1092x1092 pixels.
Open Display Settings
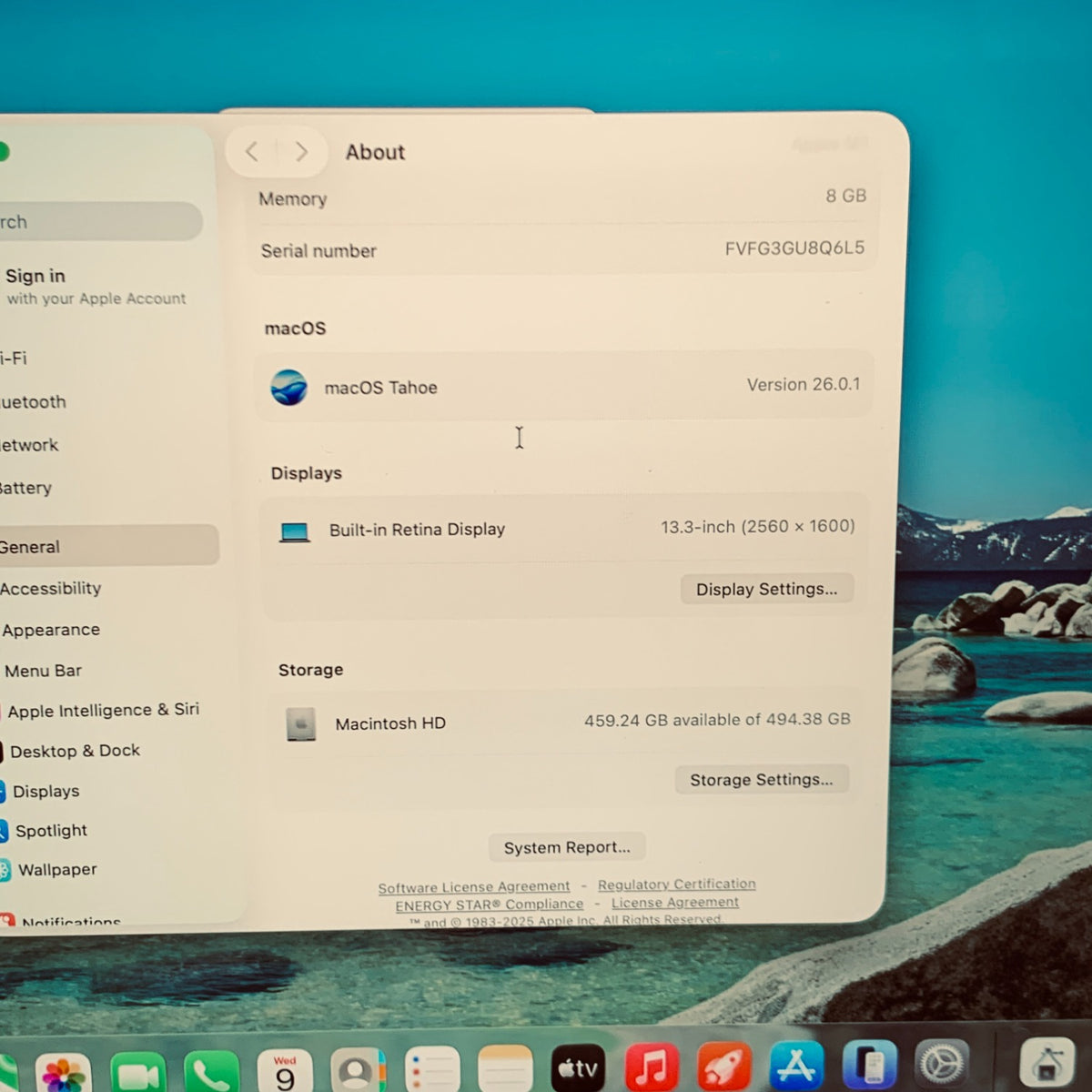click(x=766, y=589)
